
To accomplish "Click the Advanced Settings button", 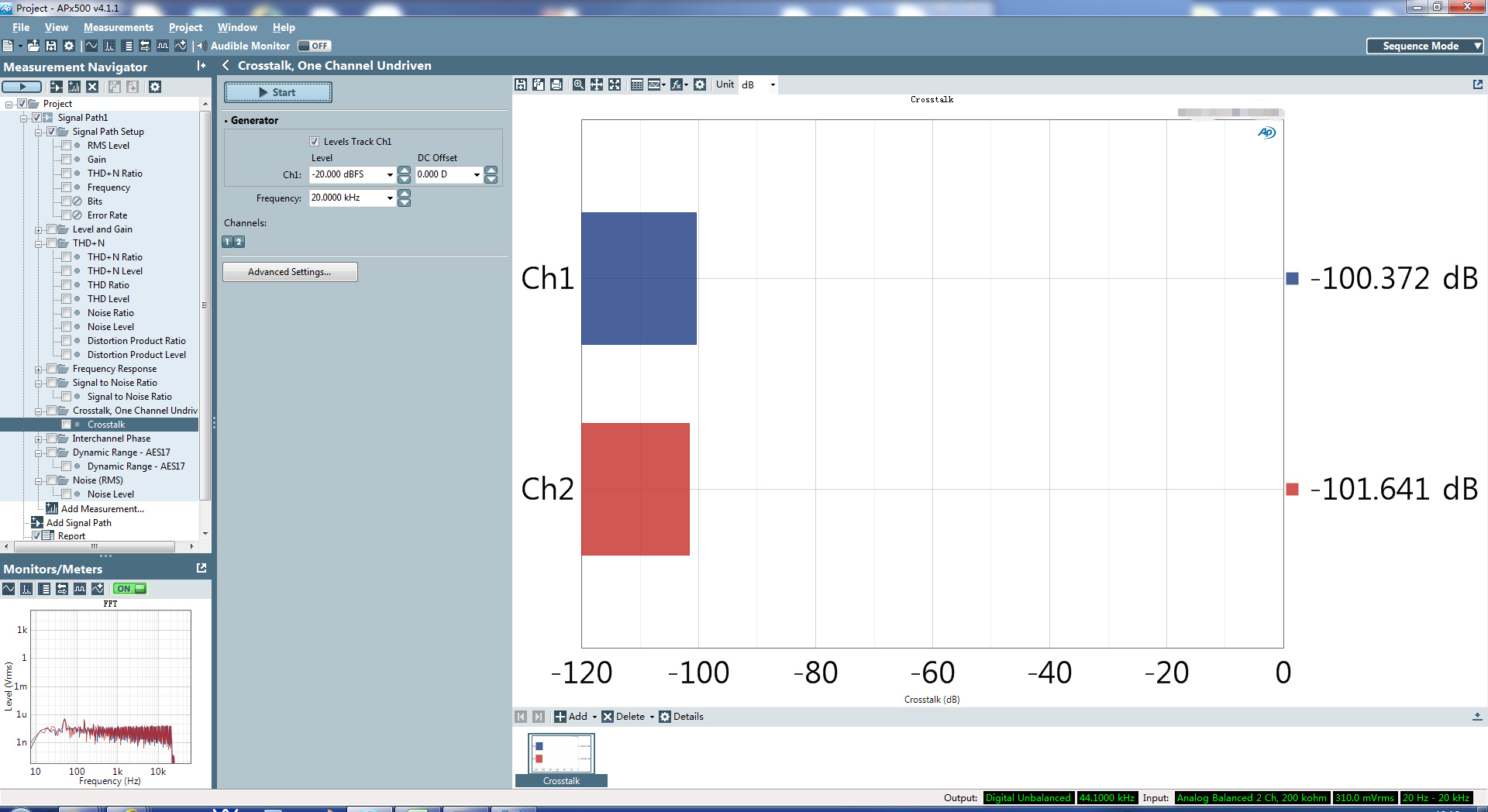I will coord(290,272).
